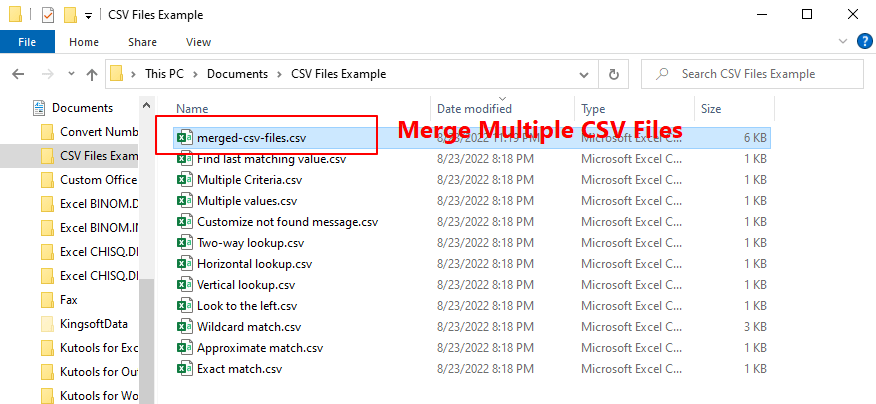Sort files by Date modified column

pos(474,108)
